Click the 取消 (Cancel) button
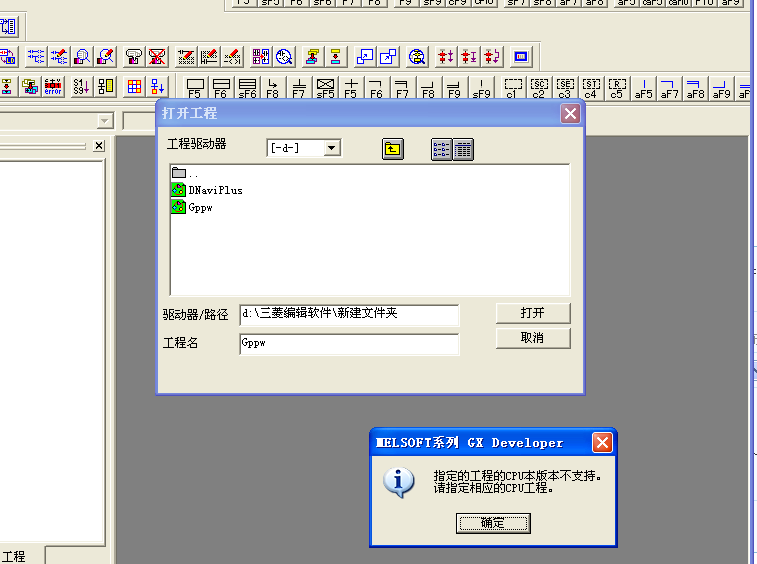The width and height of the screenshot is (757, 564). (x=533, y=338)
